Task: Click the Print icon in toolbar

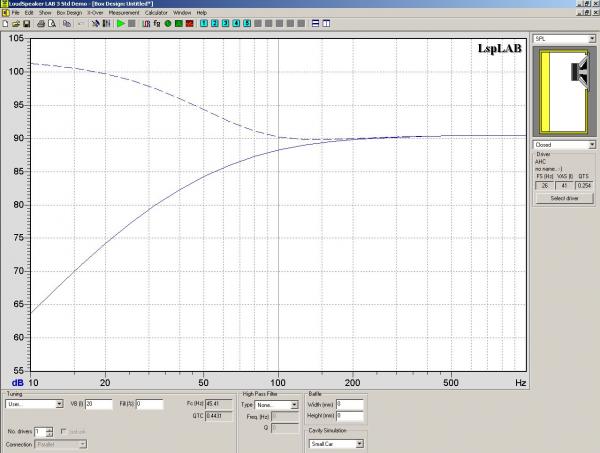Action: pos(39,22)
